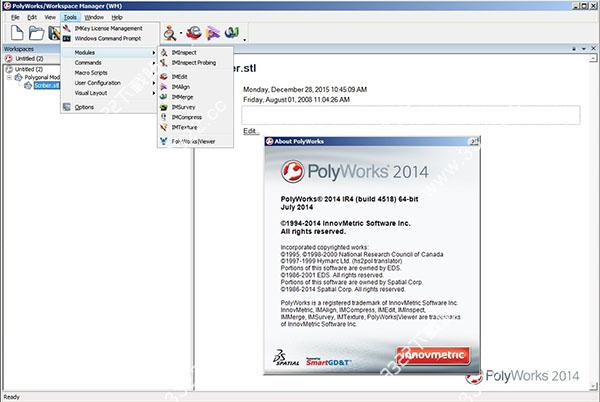Viewport: 600px width, 402px height.
Task: Collapse the Polygonal Models tree node
Action: pyautogui.click(x=9, y=77)
